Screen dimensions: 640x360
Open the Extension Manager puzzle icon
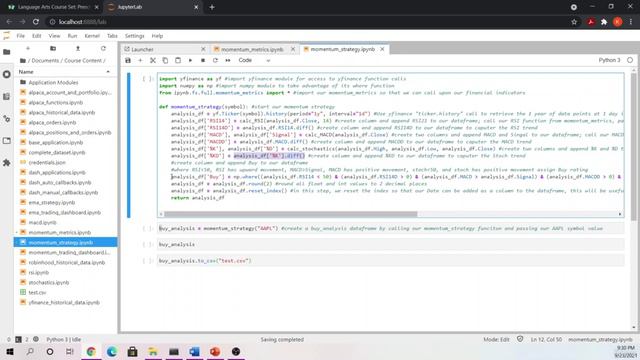pos(7,163)
